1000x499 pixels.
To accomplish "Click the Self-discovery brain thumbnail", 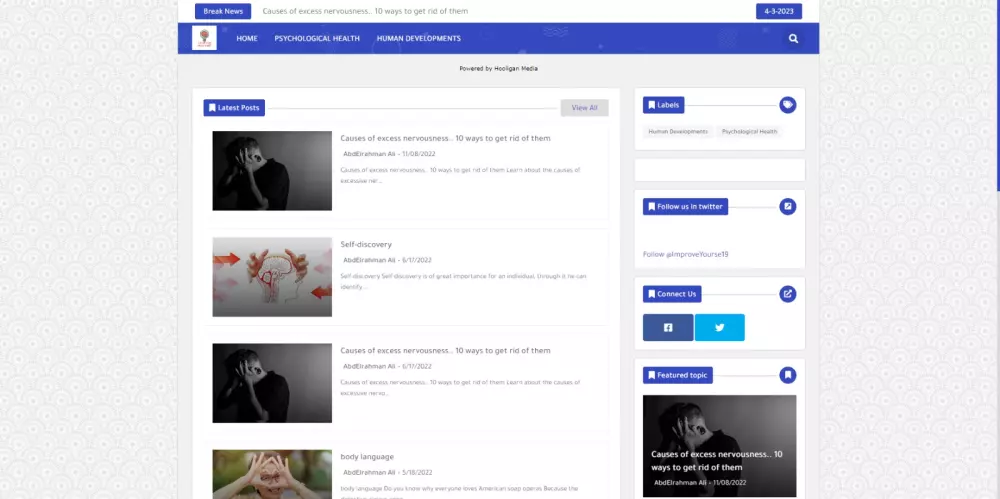I will (x=272, y=277).
